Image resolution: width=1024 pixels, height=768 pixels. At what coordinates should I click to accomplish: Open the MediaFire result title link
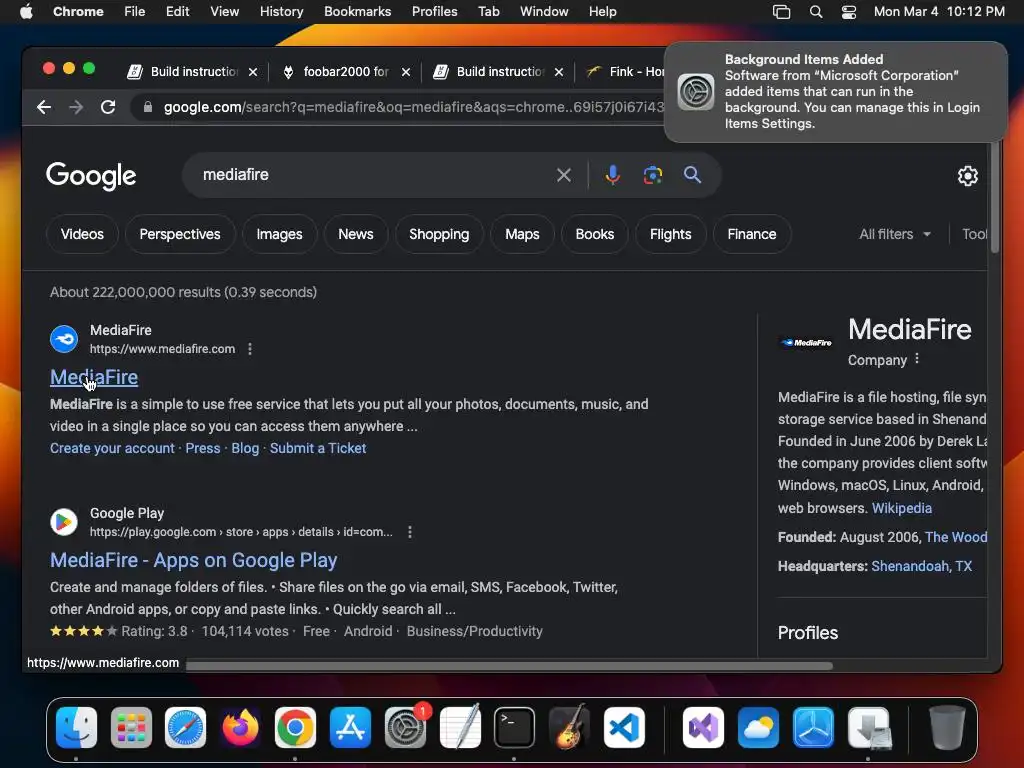(x=94, y=377)
